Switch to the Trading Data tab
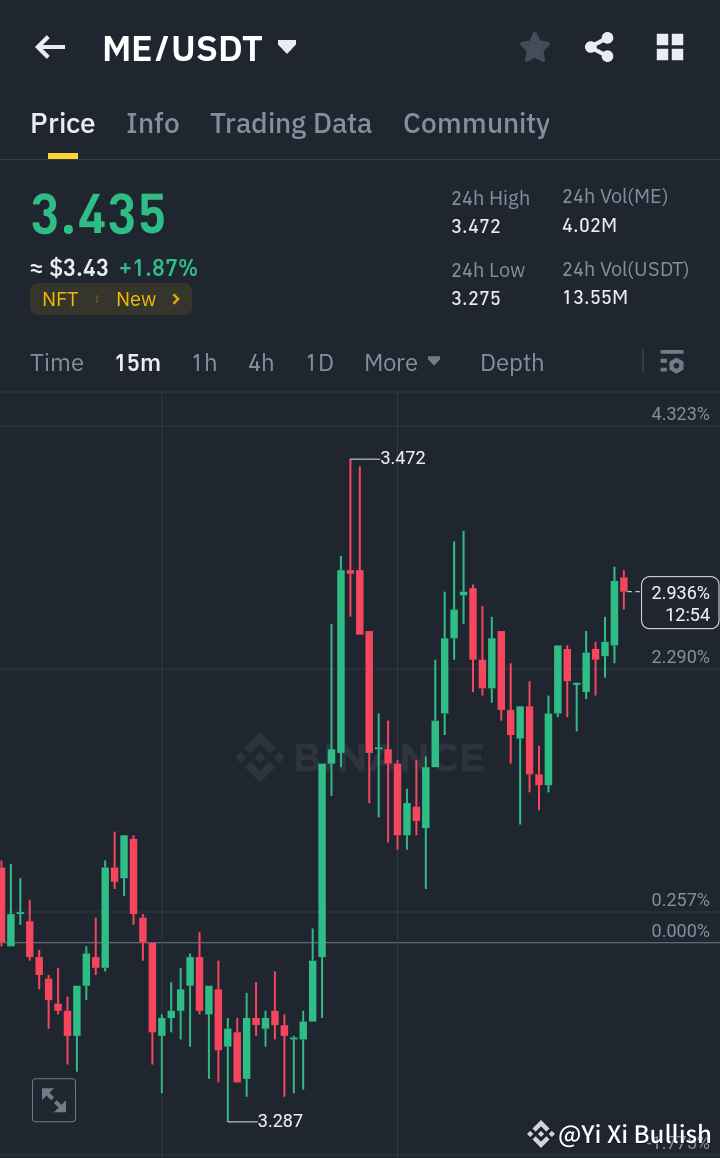720x1158 pixels. click(x=291, y=123)
